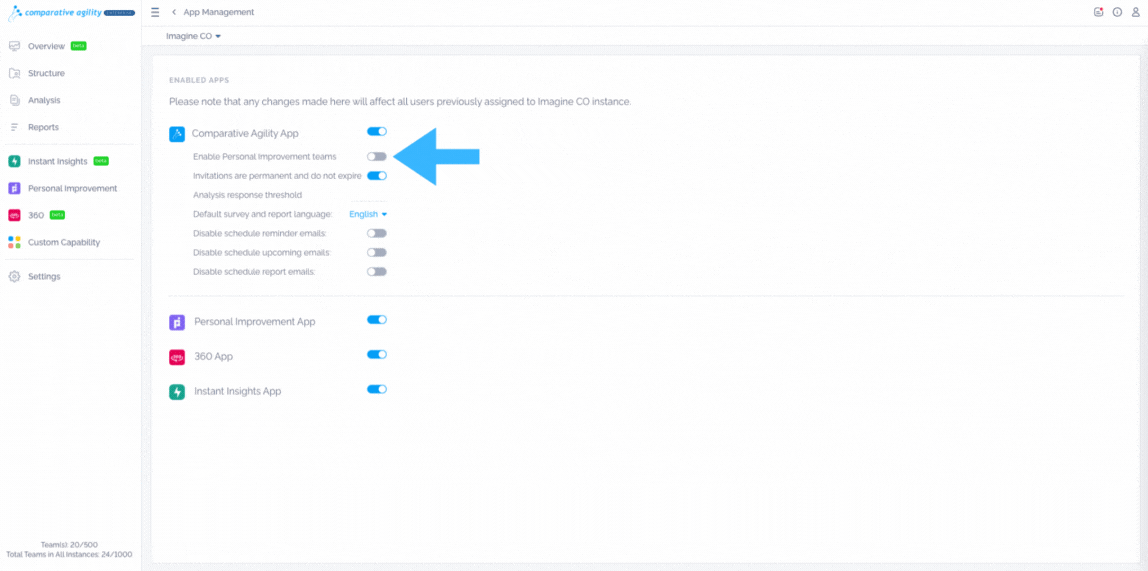The image size is (1148, 571).
Task: Go to Structure in the sidebar
Action: pos(46,73)
